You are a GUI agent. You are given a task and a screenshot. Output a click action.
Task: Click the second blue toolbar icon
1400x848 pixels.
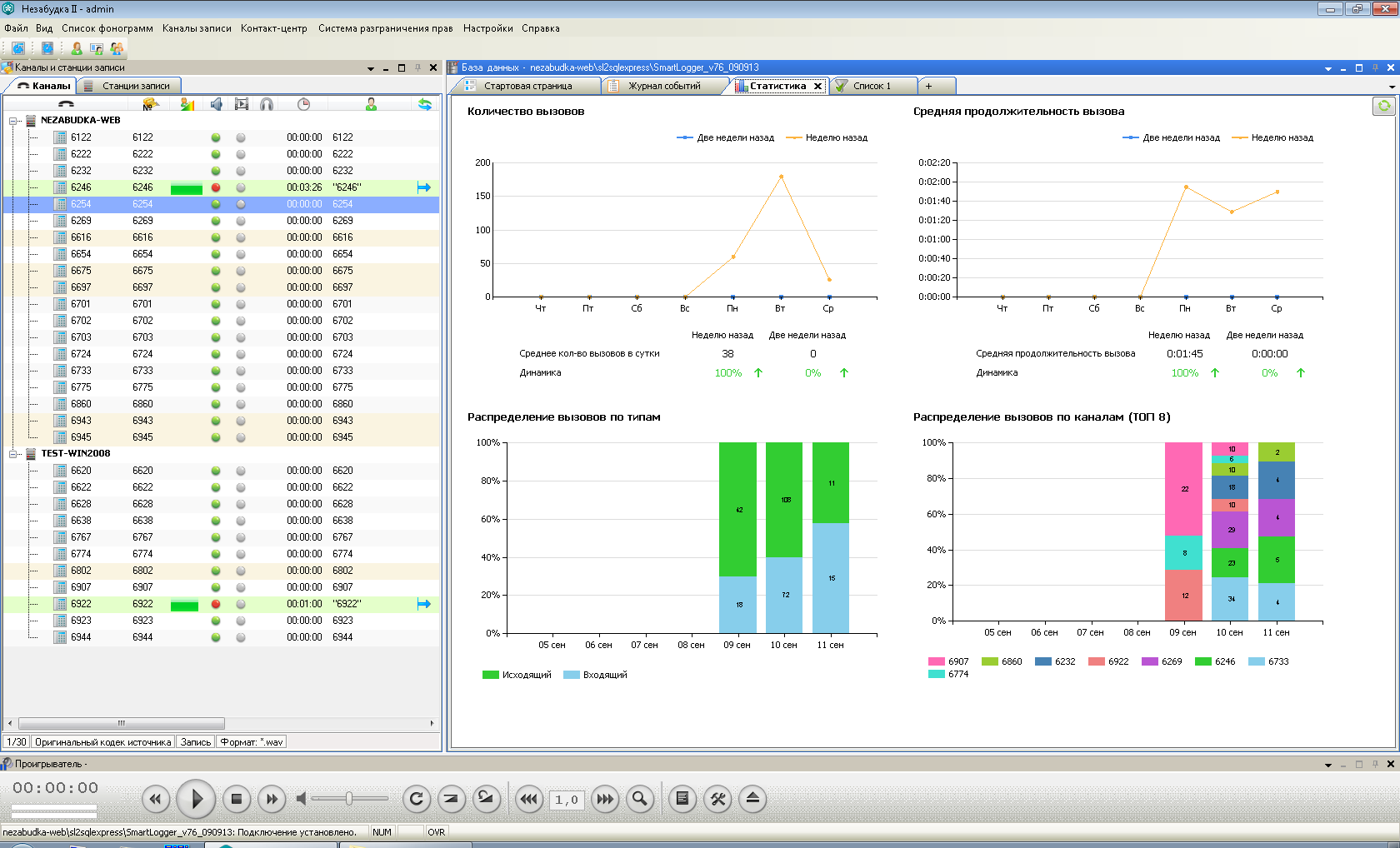[47, 48]
